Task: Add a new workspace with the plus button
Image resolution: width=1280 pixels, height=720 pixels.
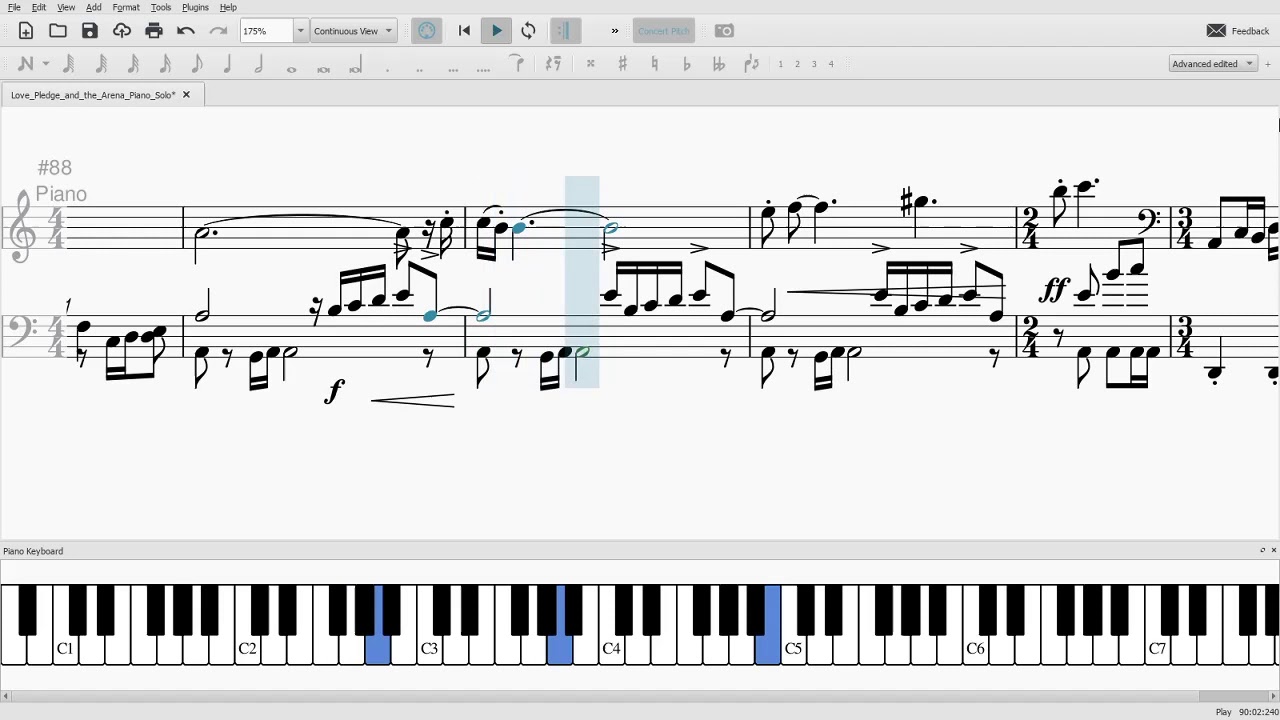Action: (x=1268, y=64)
